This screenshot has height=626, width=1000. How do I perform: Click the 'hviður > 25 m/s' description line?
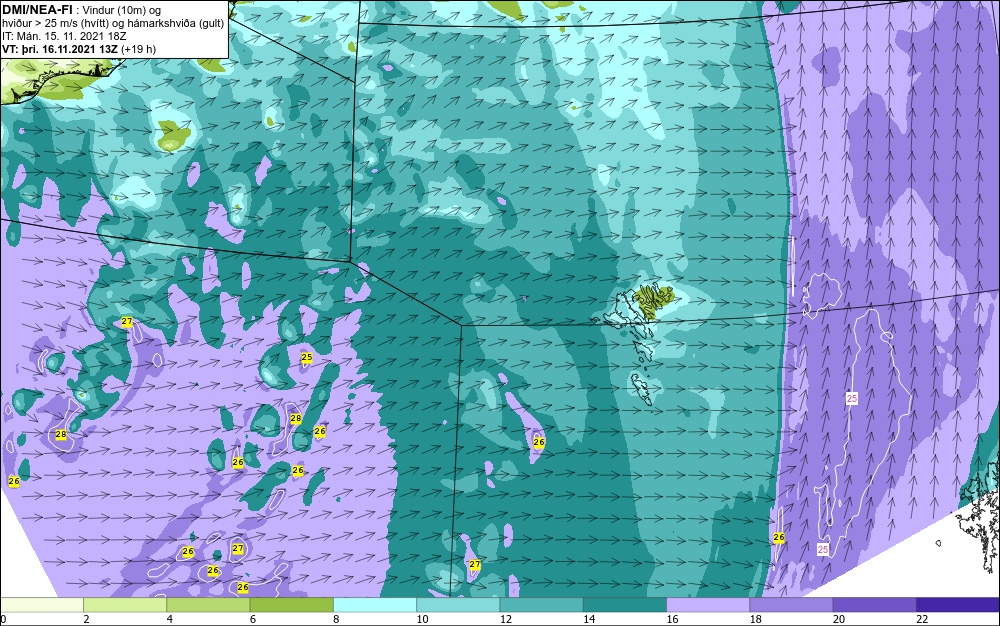[113, 23]
